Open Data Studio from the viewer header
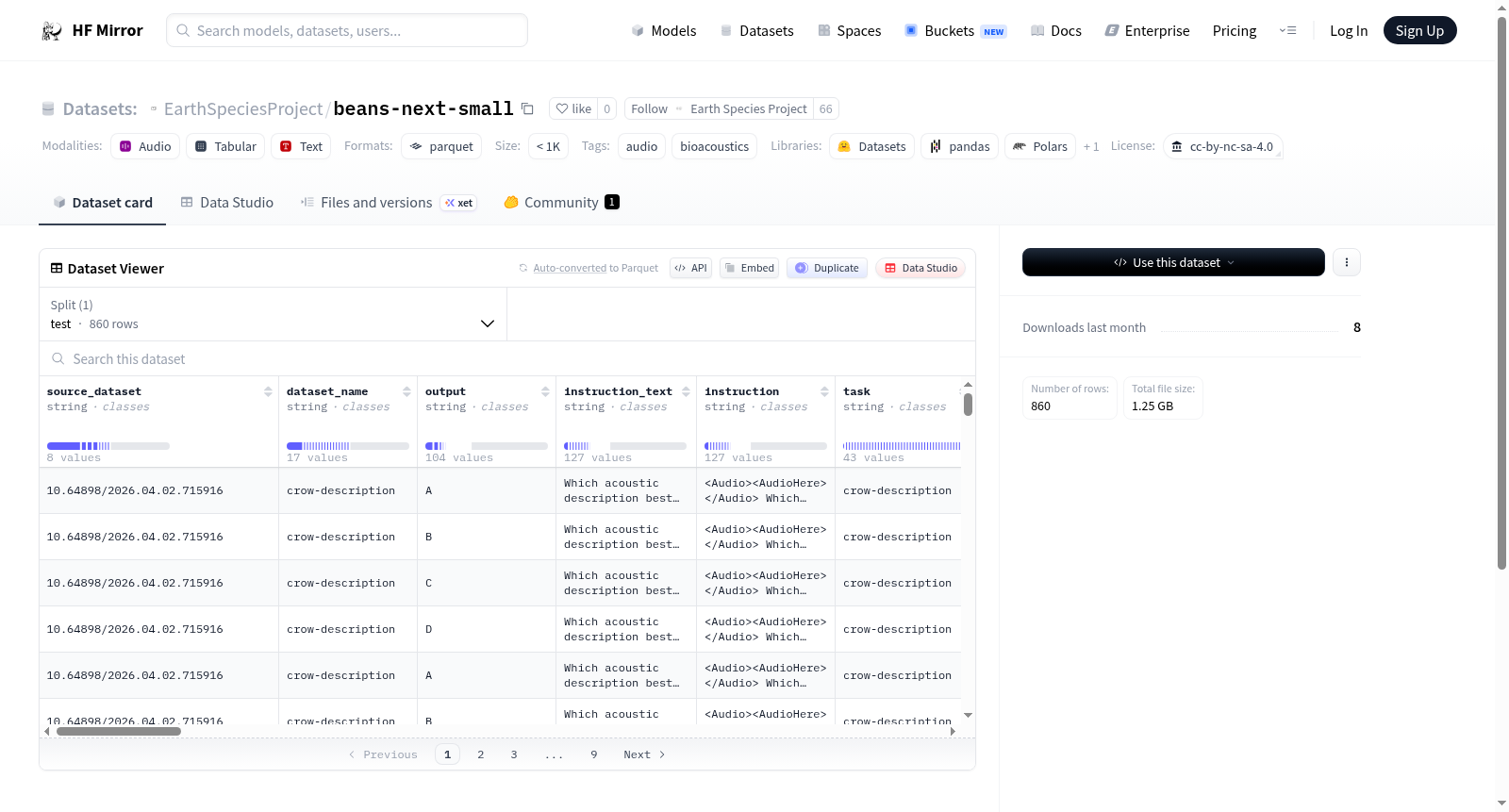Screen dimensions: 1509x812 [x=920, y=268]
